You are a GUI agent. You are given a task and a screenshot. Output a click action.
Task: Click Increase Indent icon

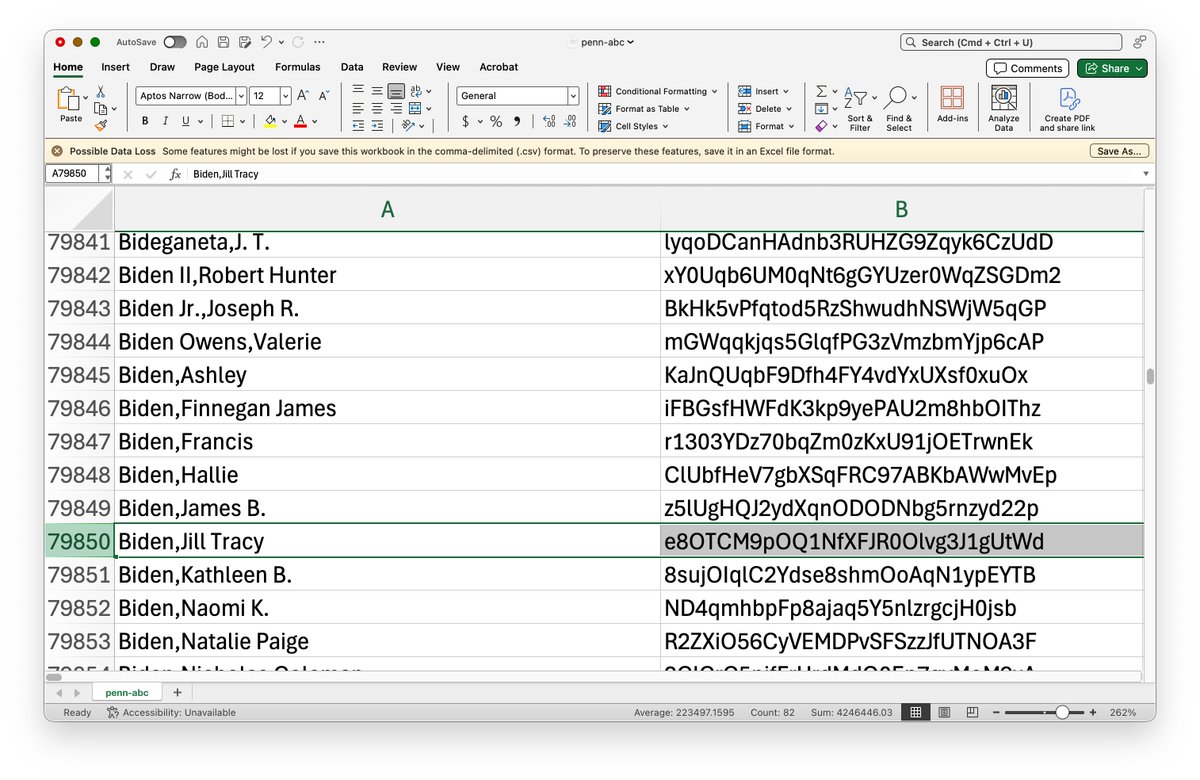[377, 126]
